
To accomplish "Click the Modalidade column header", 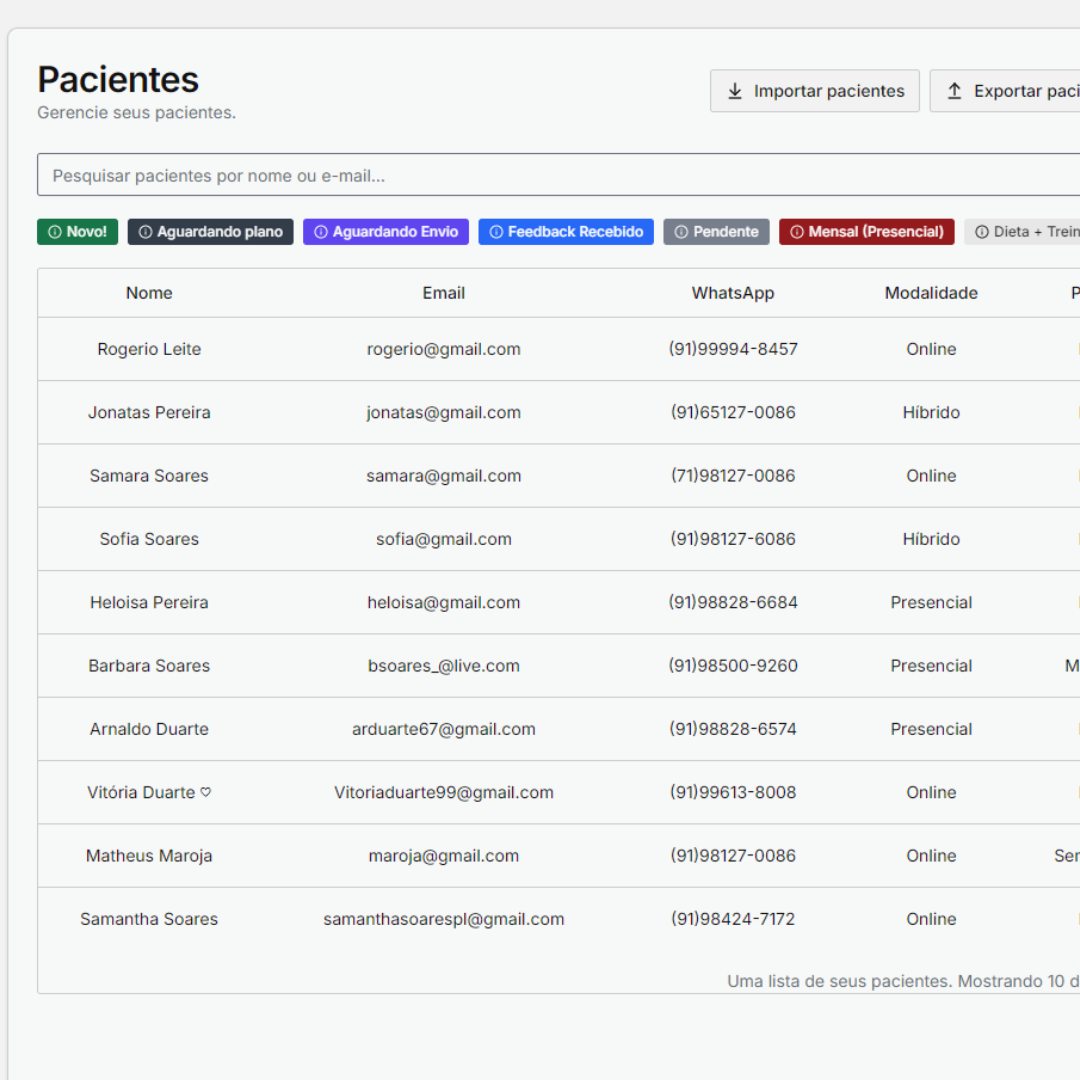I will coord(930,292).
